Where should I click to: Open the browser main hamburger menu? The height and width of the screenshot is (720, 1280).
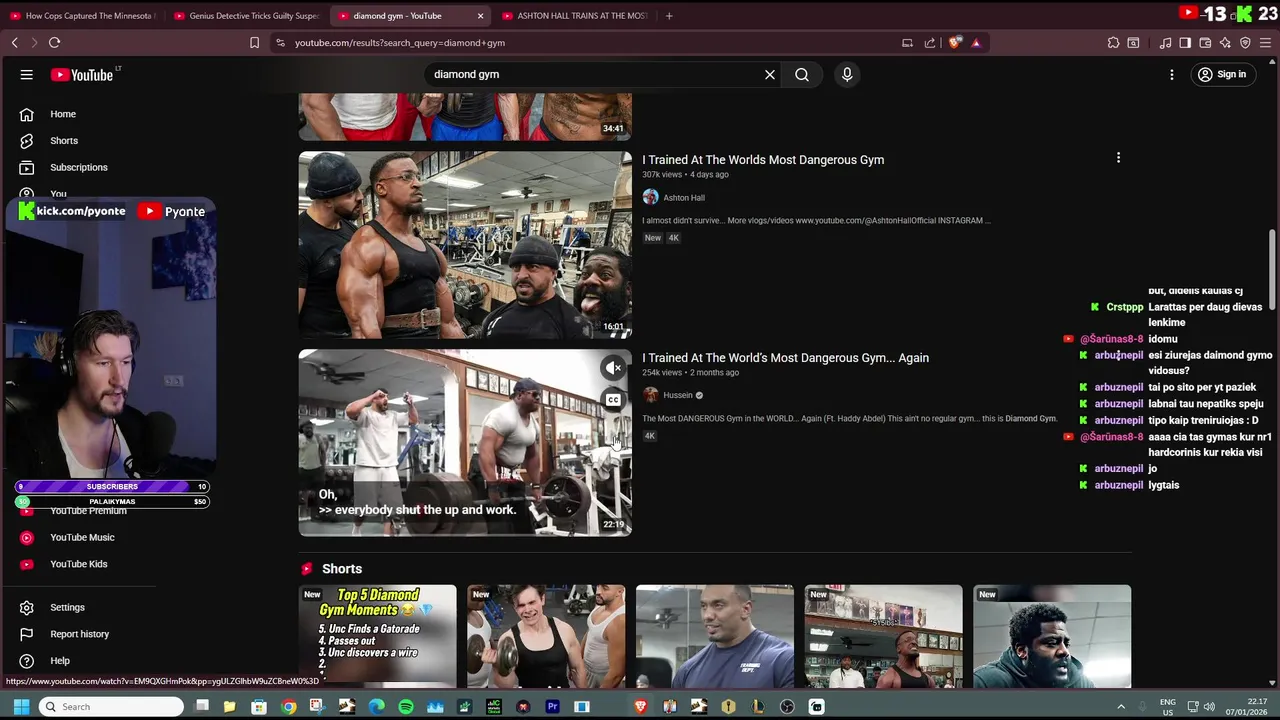click(x=1265, y=43)
